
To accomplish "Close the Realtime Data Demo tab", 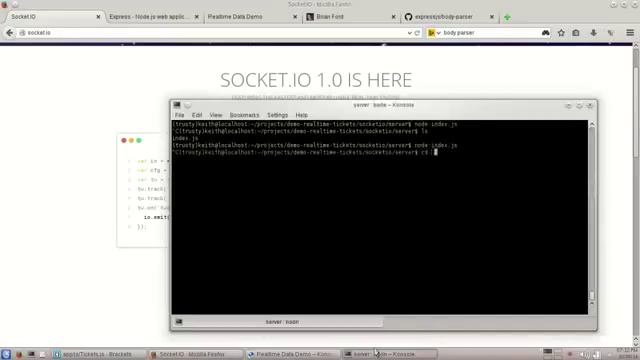I will [x=295, y=17].
